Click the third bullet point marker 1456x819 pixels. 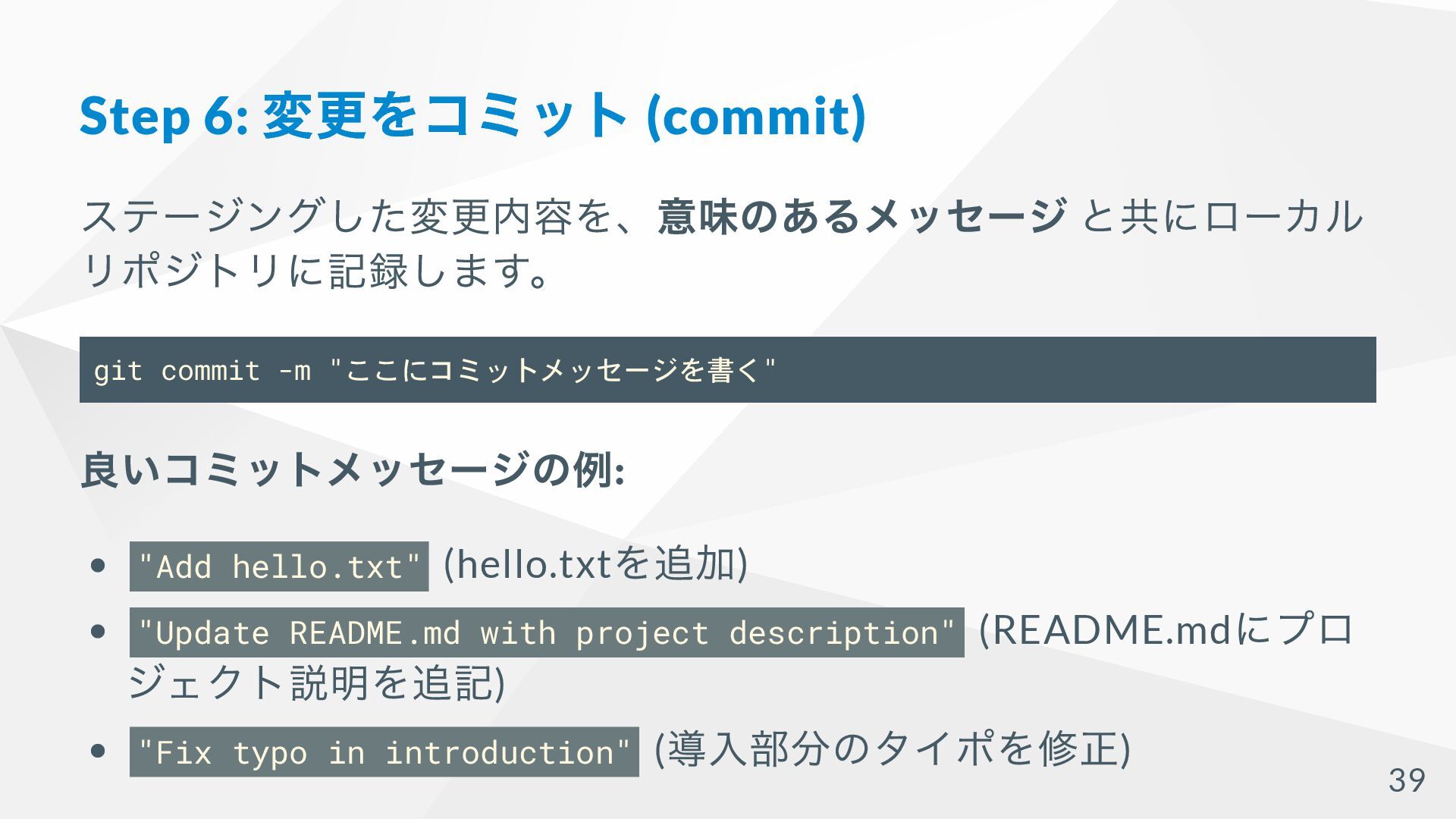pyautogui.click(x=97, y=751)
